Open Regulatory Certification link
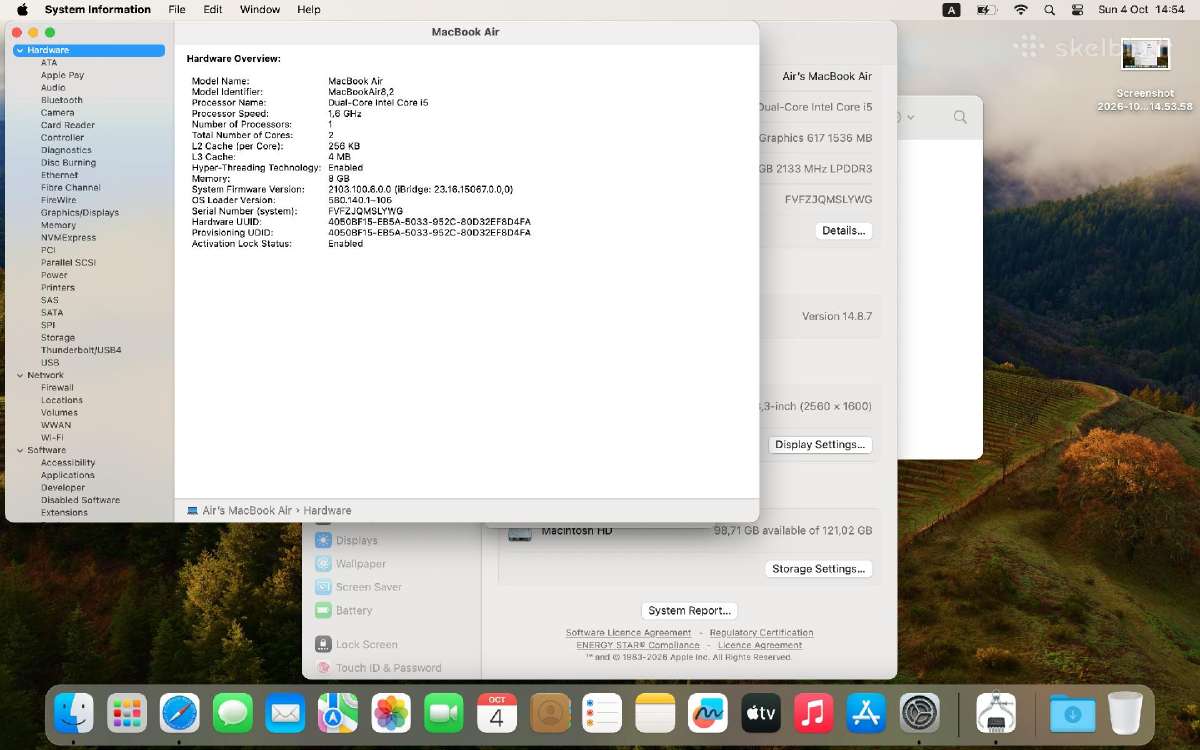 tap(761, 632)
